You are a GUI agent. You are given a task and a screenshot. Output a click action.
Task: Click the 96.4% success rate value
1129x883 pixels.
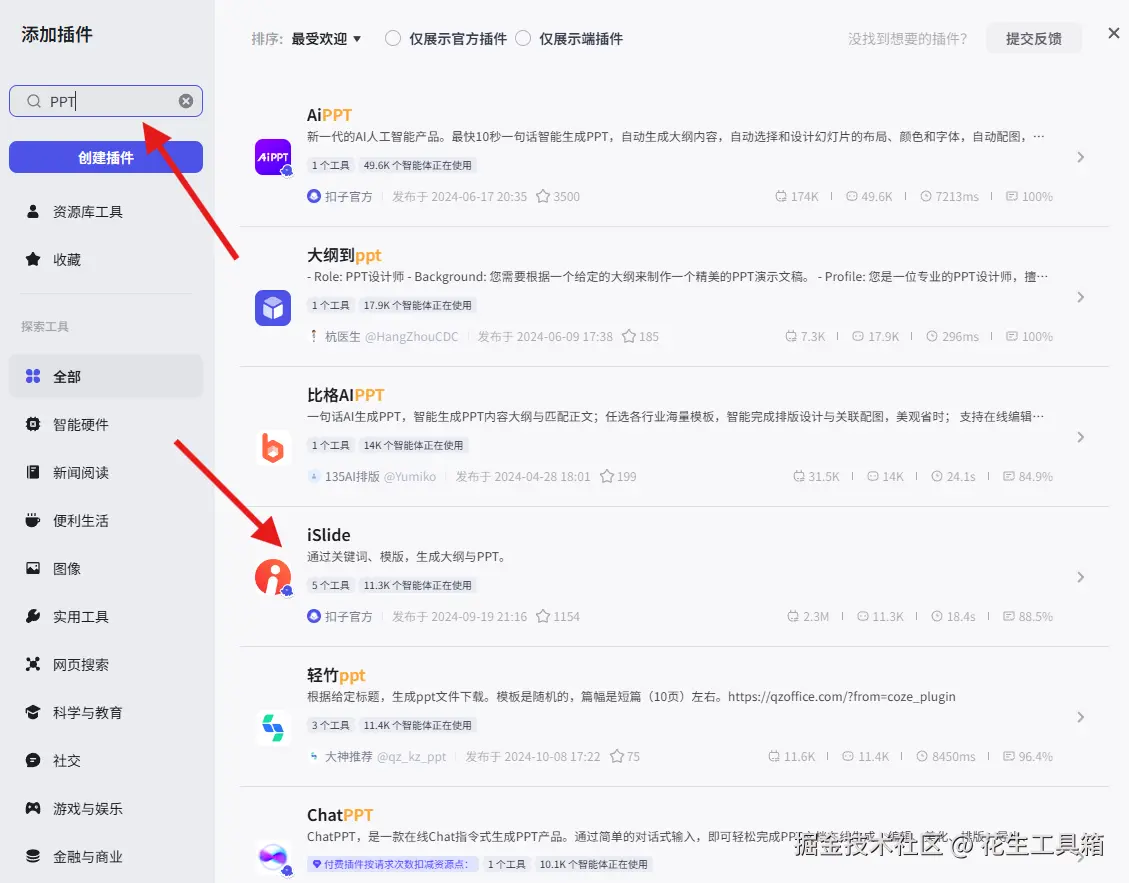pos(1035,756)
